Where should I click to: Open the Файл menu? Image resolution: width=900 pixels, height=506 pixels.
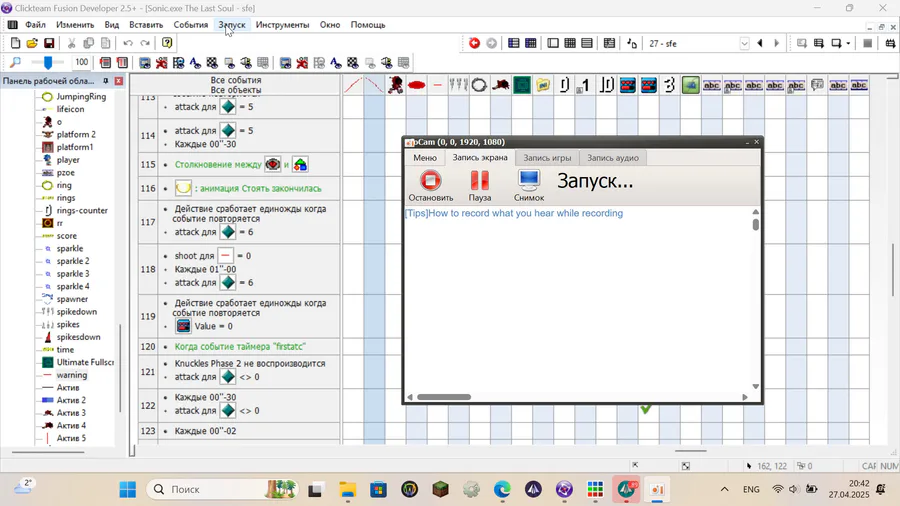(35, 25)
